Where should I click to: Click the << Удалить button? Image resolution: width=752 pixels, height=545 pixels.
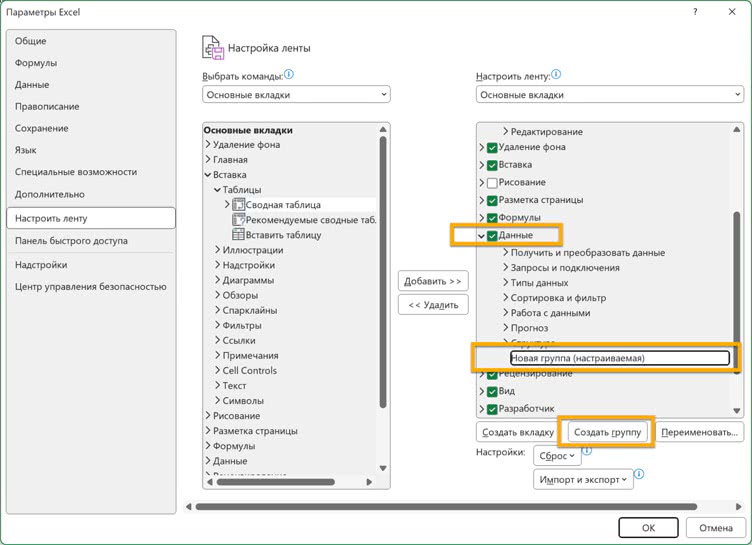pos(433,305)
